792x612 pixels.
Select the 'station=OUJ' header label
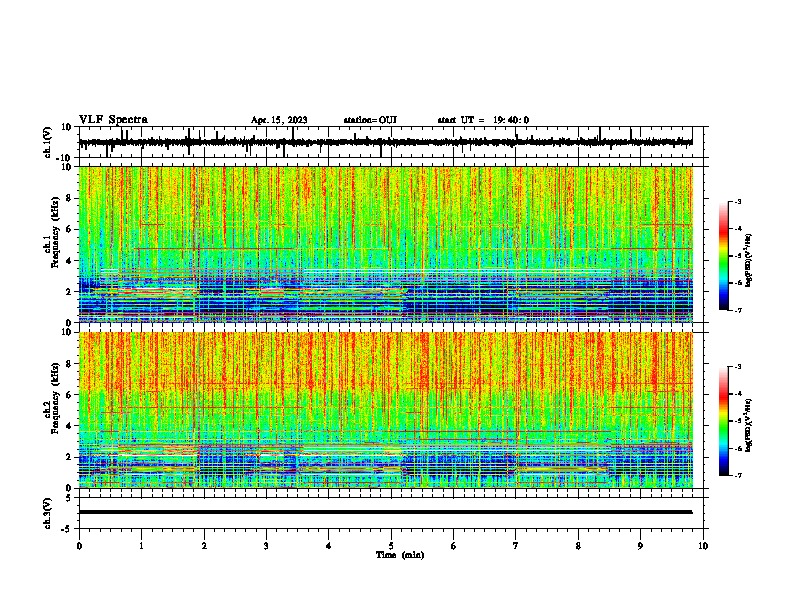pos(370,120)
